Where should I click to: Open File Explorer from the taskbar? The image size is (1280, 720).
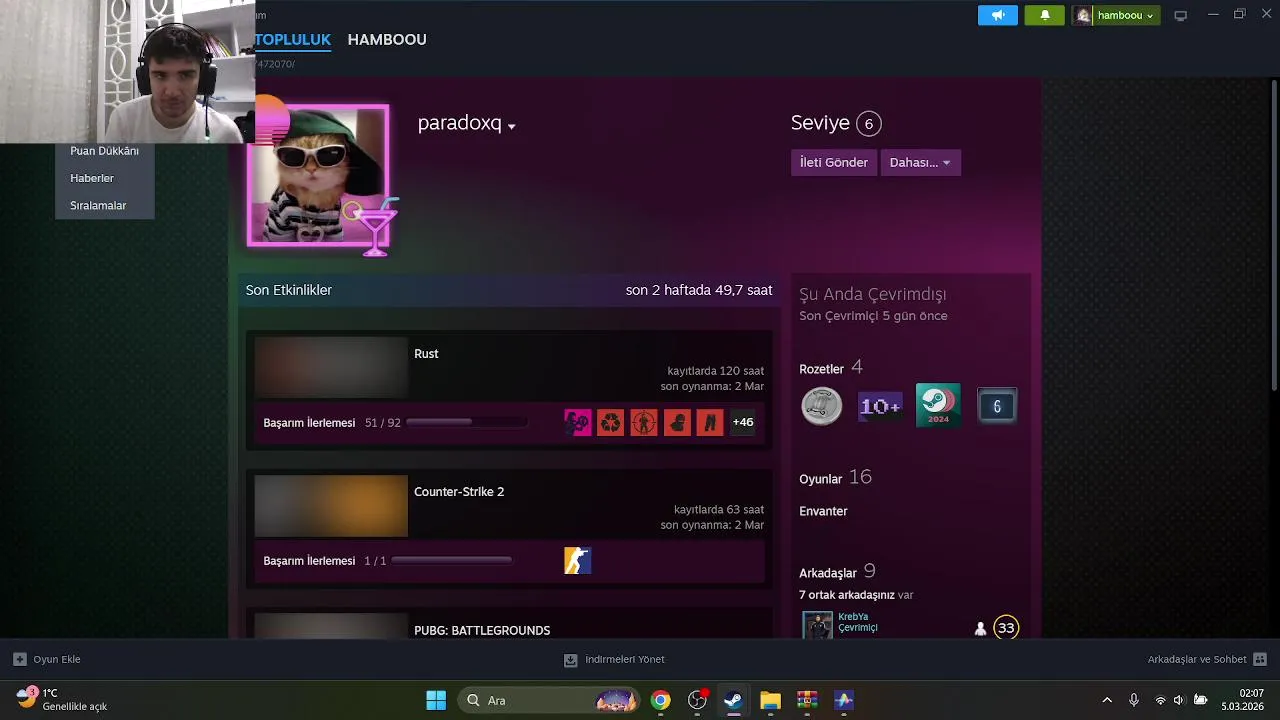pyautogui.click(x=770, y=700)
